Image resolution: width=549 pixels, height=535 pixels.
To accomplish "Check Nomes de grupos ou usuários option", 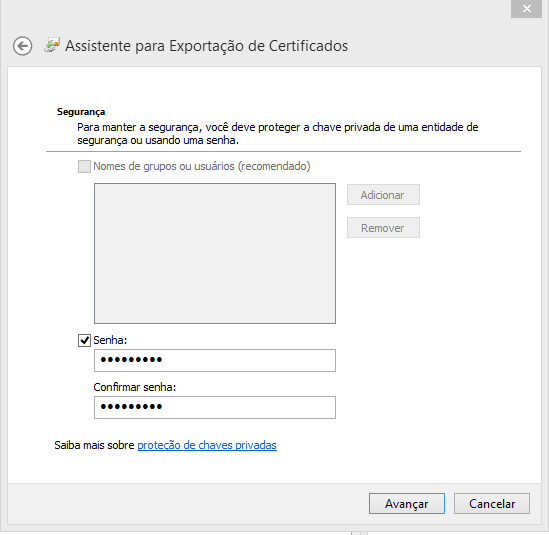I will [x=84, y=166].
